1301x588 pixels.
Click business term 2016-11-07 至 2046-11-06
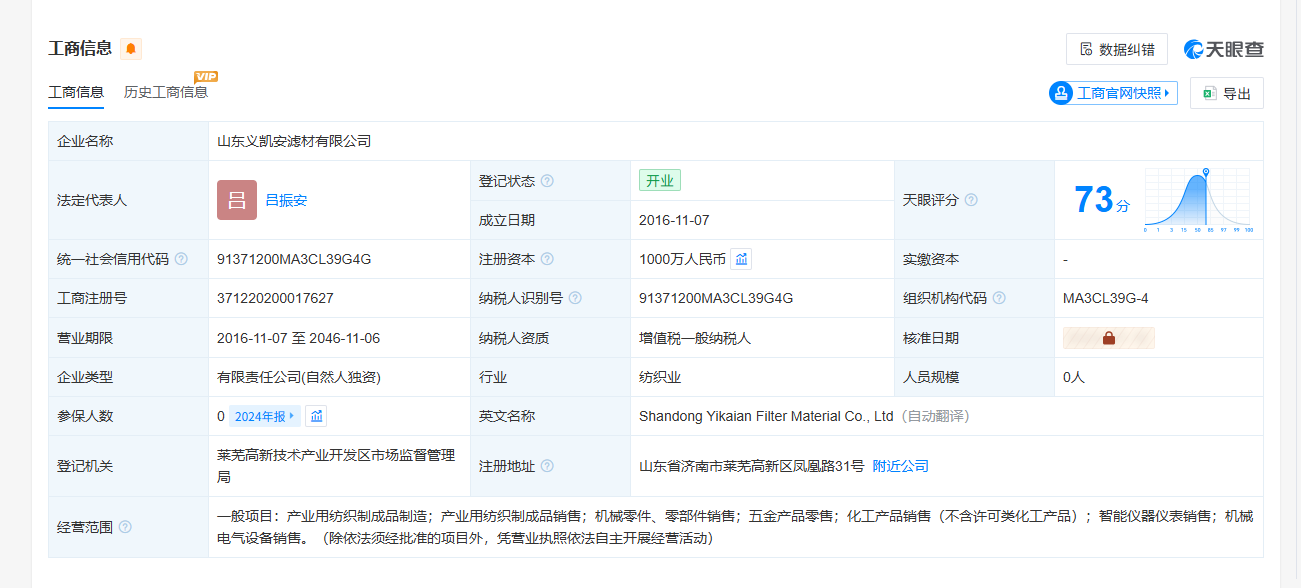298,338
